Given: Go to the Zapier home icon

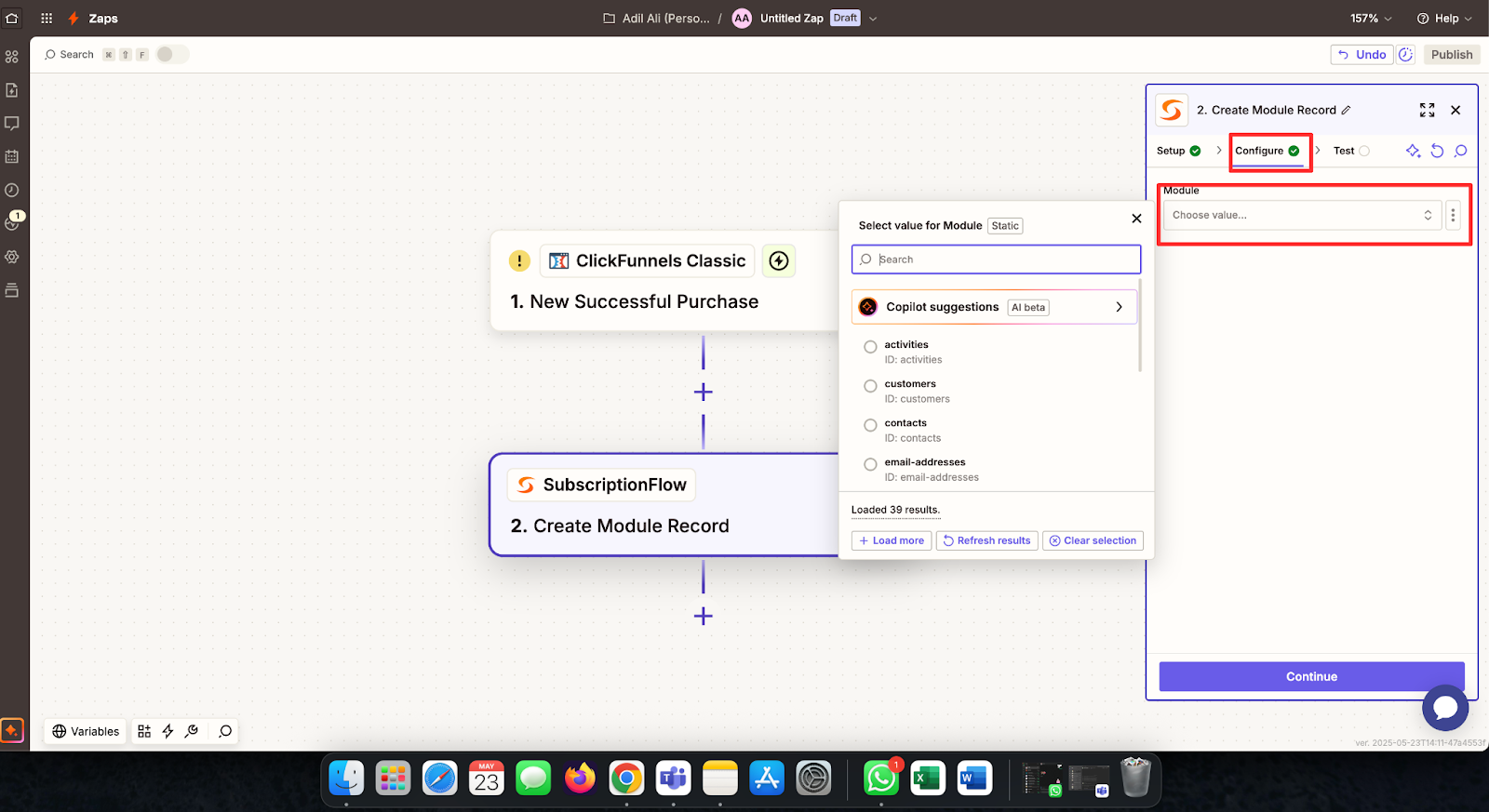Looking at the screenshot, I should 12,18.
